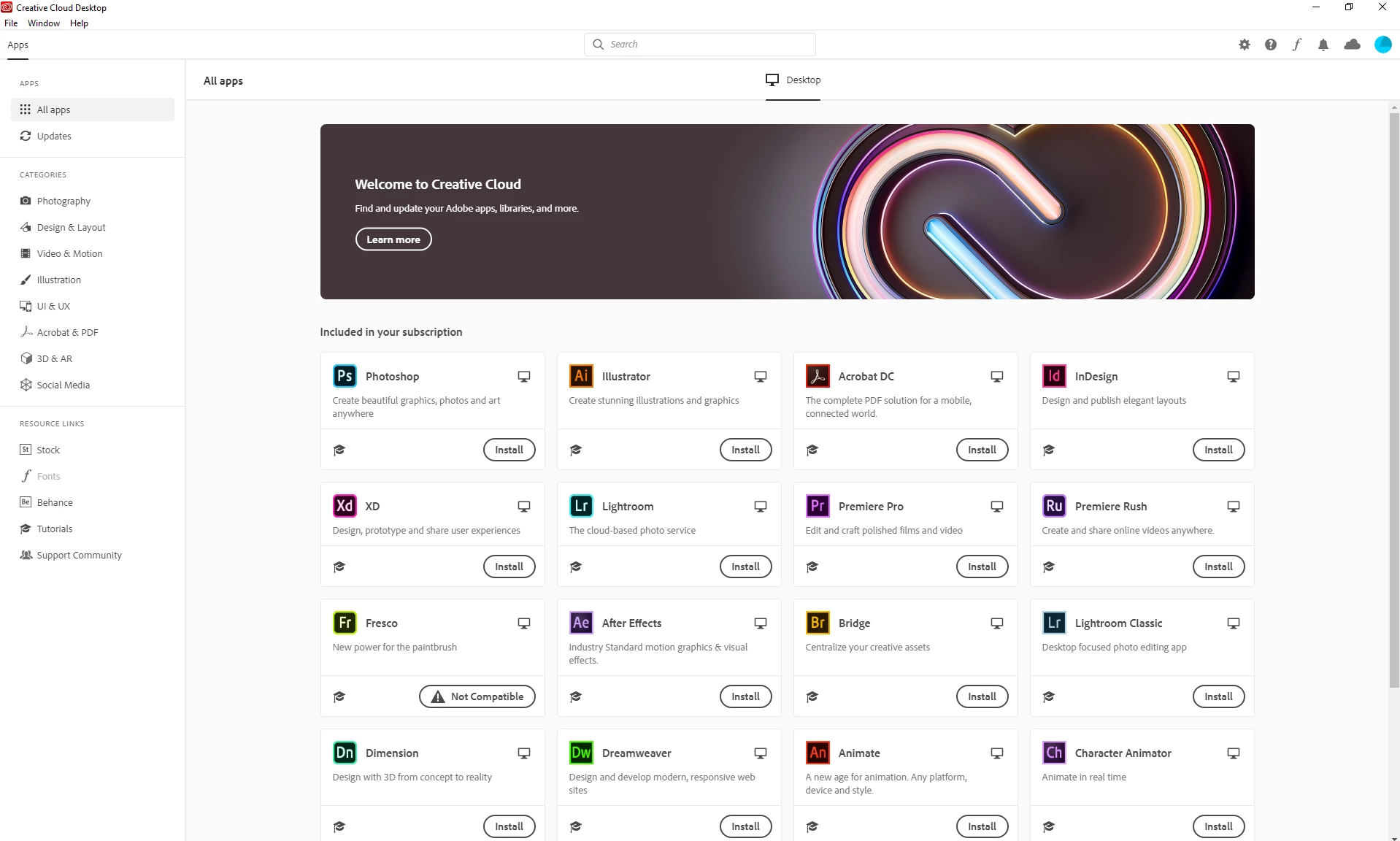The height and width of the screenshot is (841, 1400).
Task: Click the Dreamweaver app icon
Action: pos(581,753)
